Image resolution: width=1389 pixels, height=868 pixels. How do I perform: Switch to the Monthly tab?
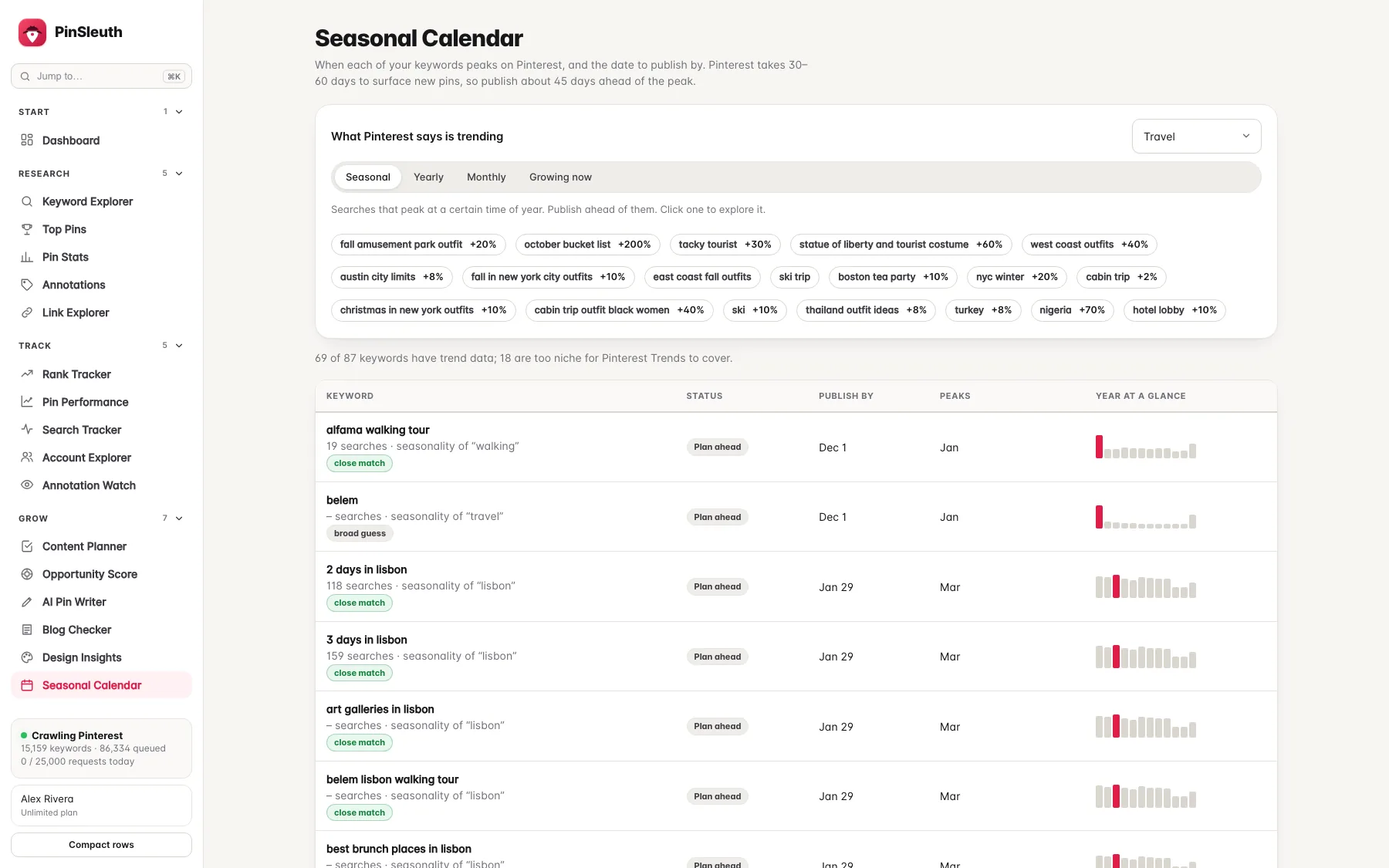point(486,177)
